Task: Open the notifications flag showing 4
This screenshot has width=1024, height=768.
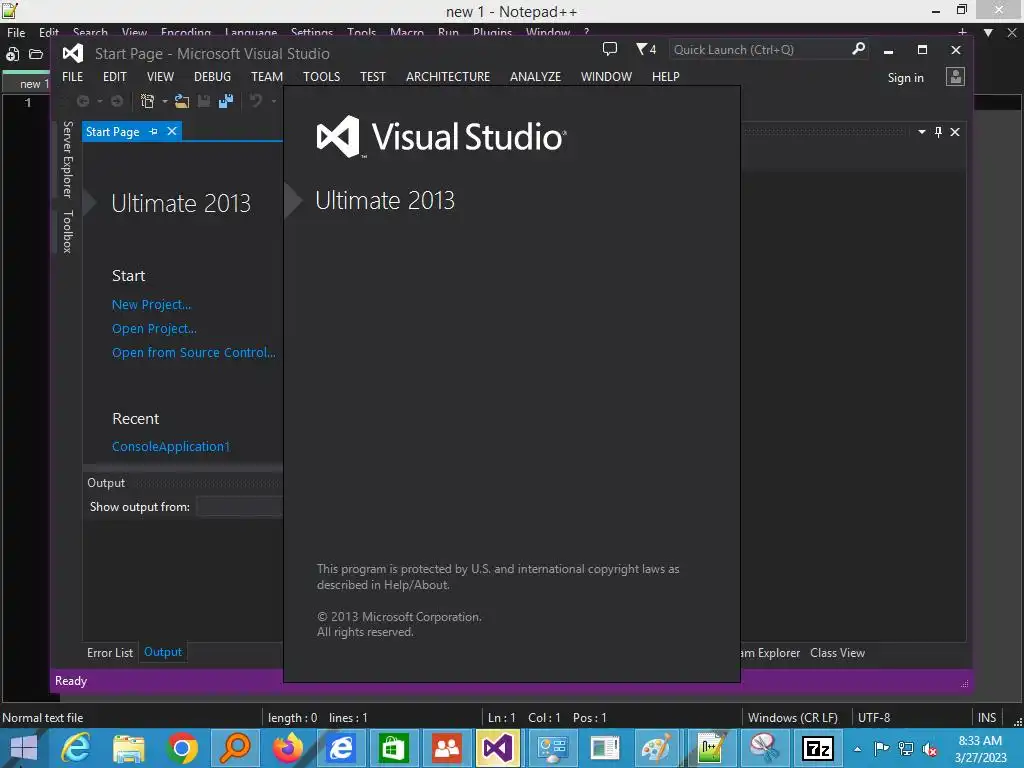Action: point(646,49)
